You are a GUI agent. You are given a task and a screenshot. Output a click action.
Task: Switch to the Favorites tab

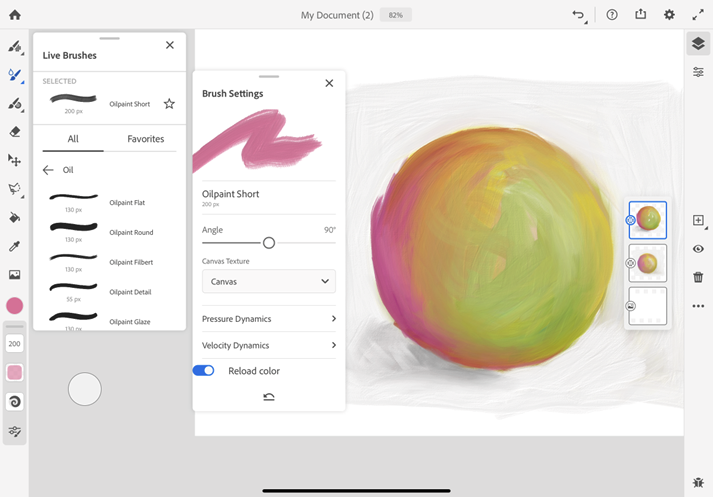[x=146, y=139]
